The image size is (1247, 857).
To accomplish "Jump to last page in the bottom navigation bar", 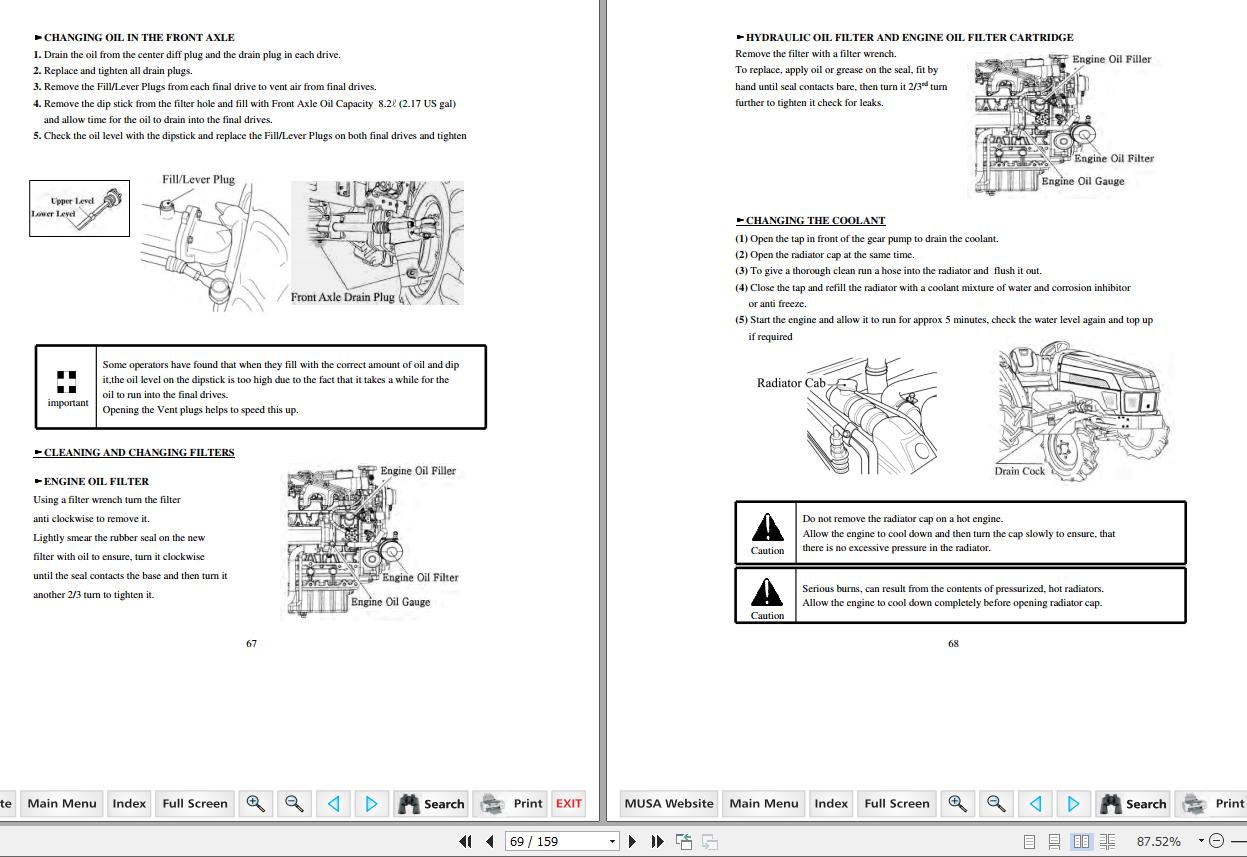I will click(657, 841).
